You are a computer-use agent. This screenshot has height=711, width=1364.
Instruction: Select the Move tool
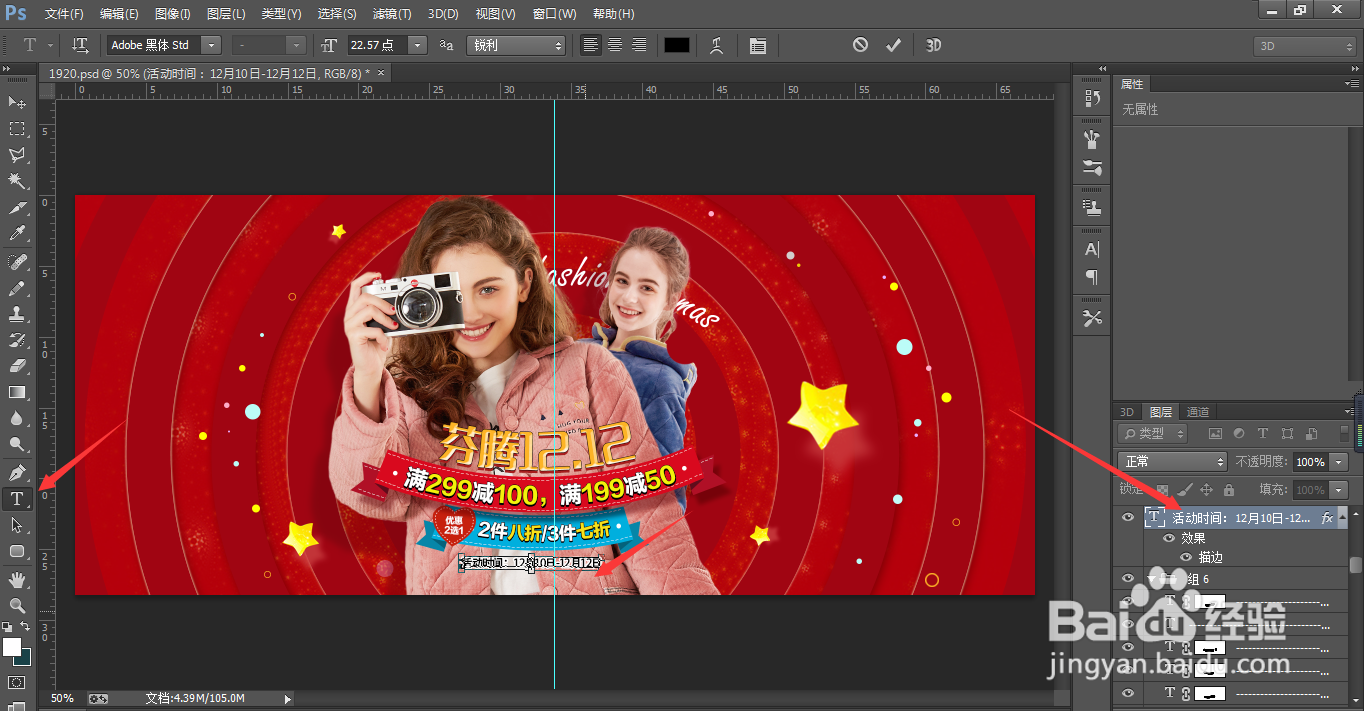point(17,102)
